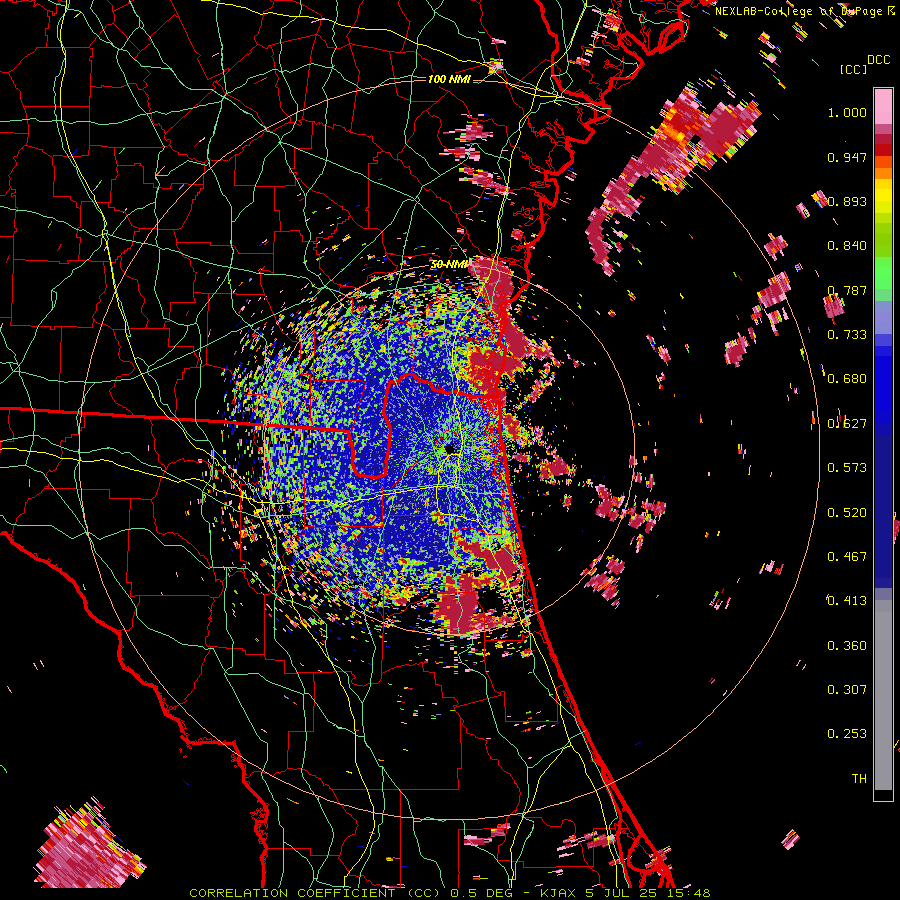Click the 0.307 scale value
Screen dimensions: 900x900
(847, 690)
